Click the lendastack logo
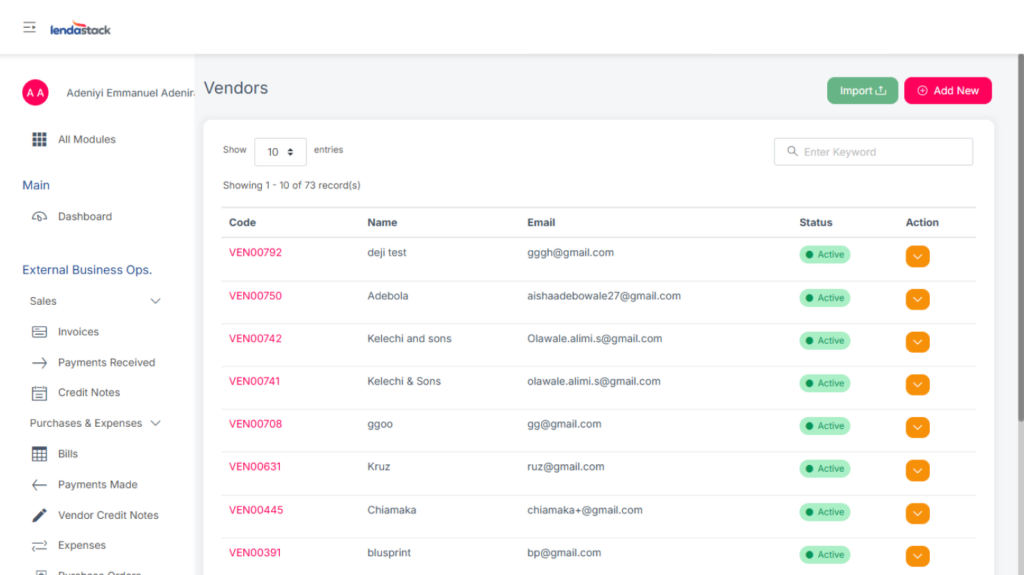1024x575 pixels. coord(81,29)
